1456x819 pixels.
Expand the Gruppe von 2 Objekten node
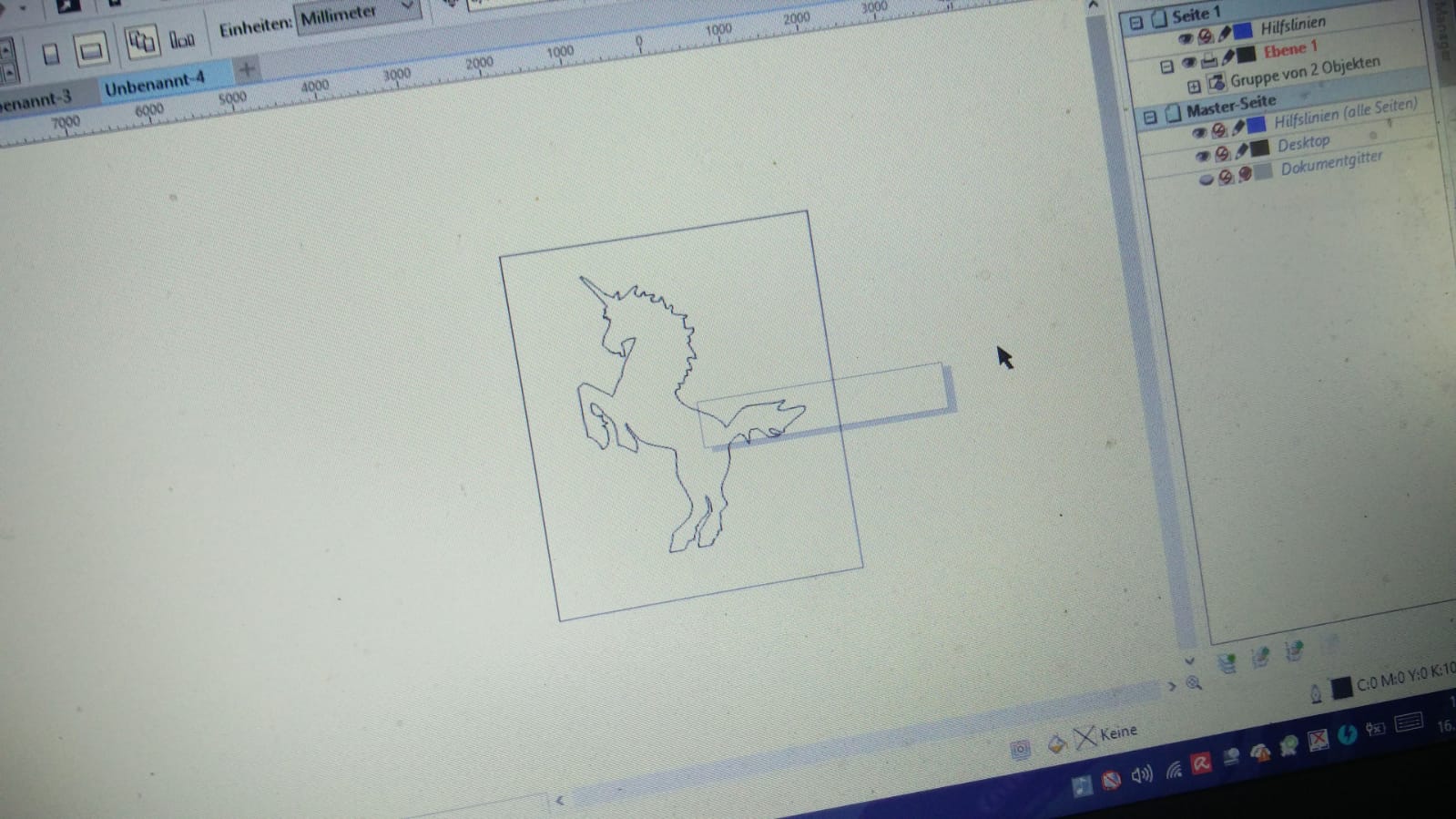point(1194,87)
